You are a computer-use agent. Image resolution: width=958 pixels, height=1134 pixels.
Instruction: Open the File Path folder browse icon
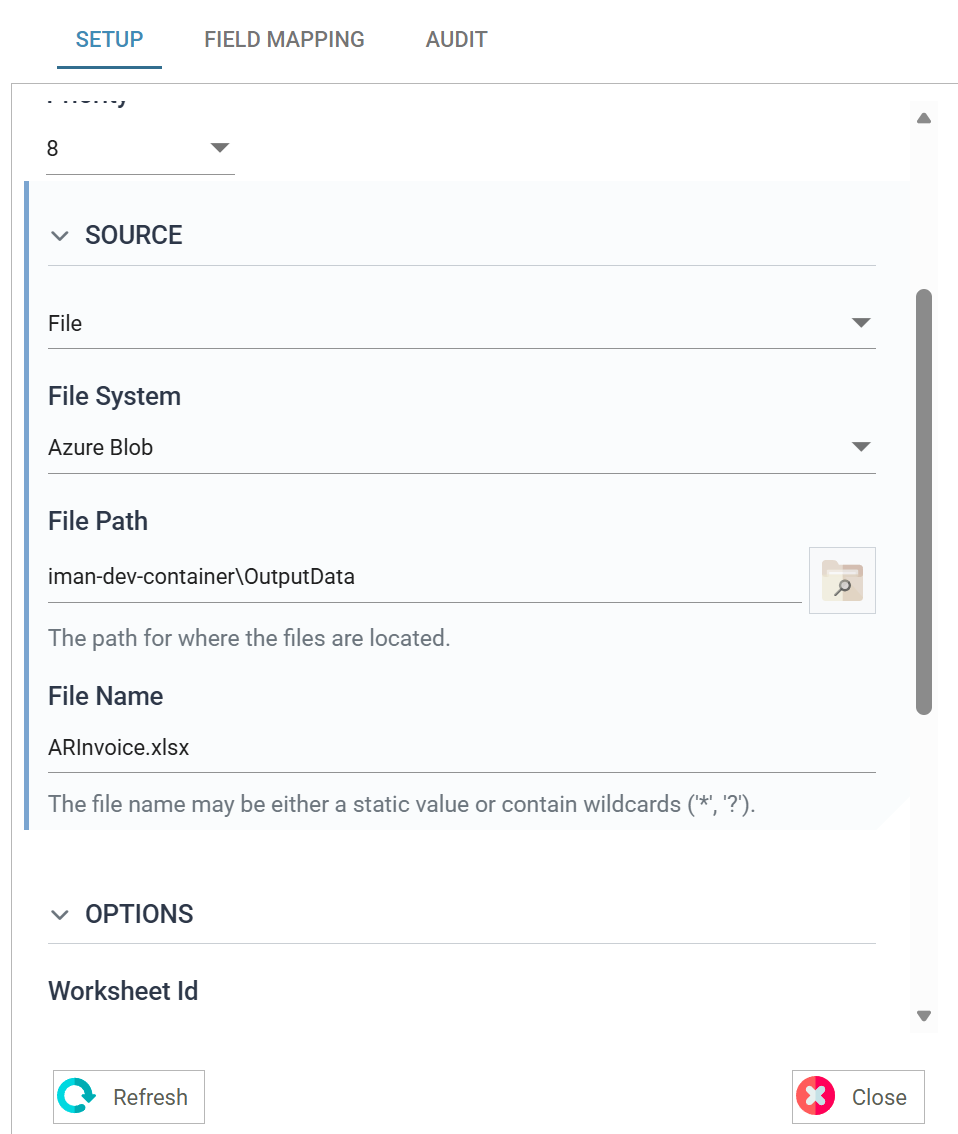842,580
